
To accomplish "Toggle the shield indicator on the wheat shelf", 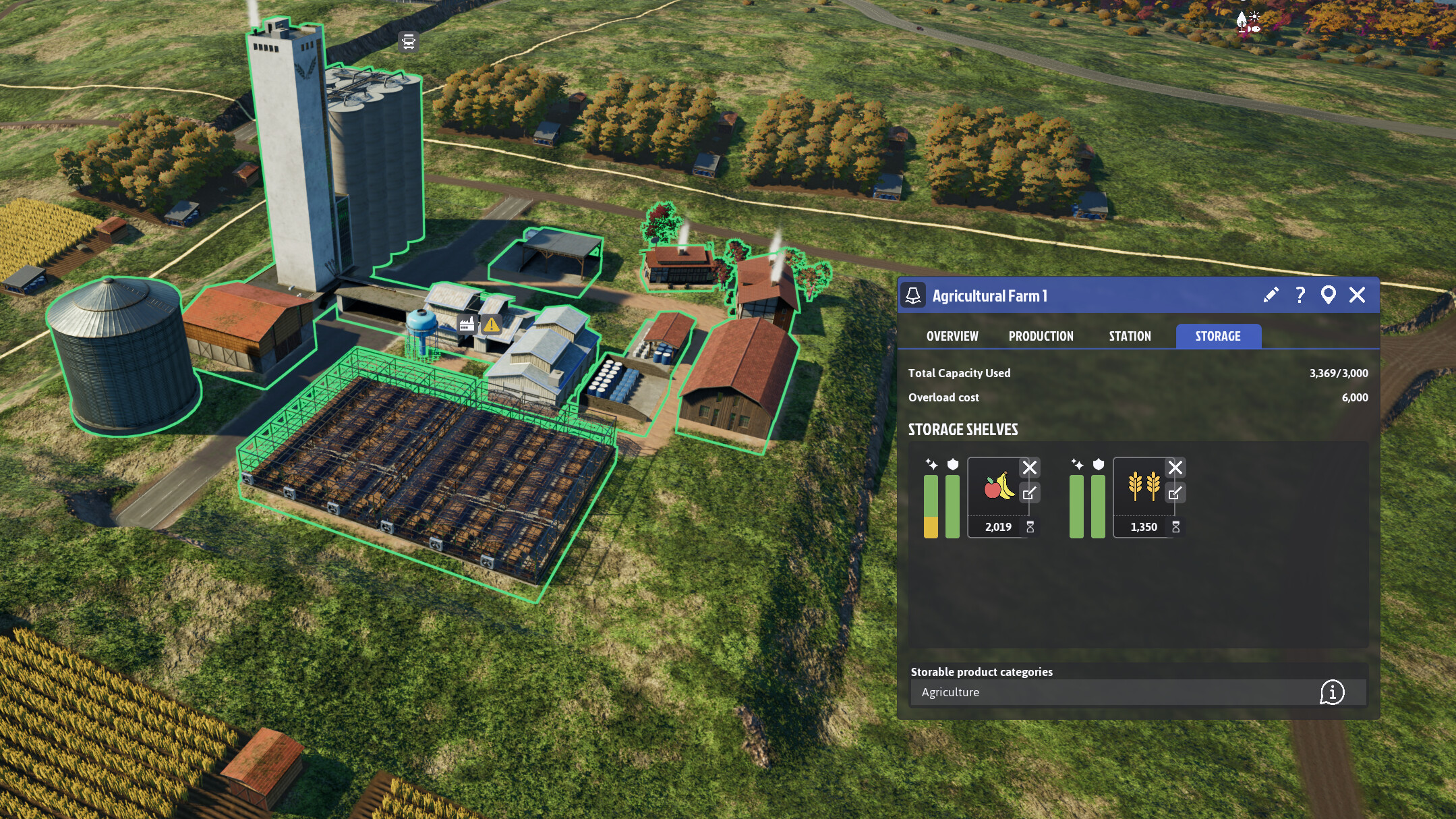I will 1101,466.
